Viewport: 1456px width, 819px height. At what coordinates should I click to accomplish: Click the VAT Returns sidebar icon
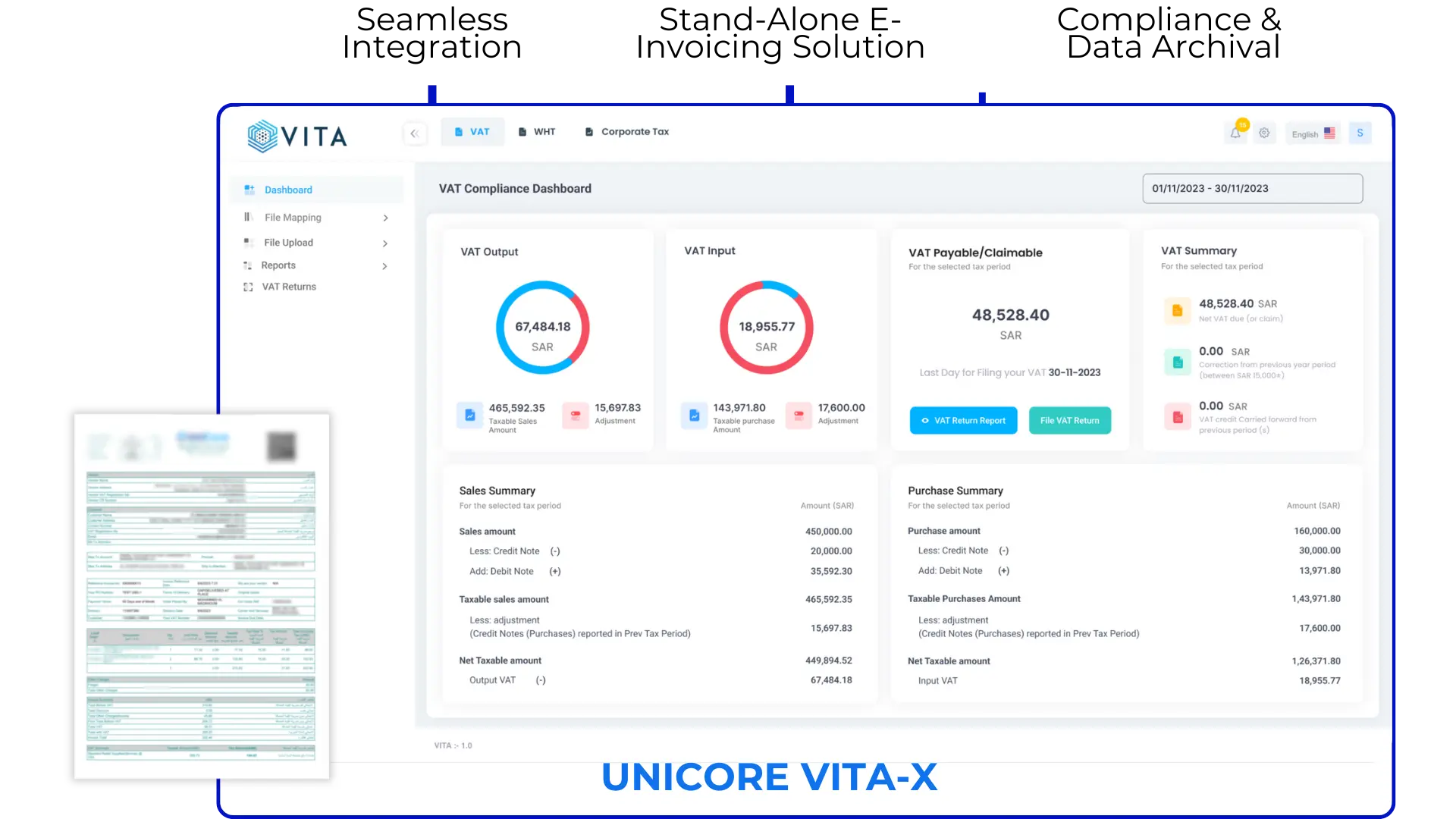248,287
